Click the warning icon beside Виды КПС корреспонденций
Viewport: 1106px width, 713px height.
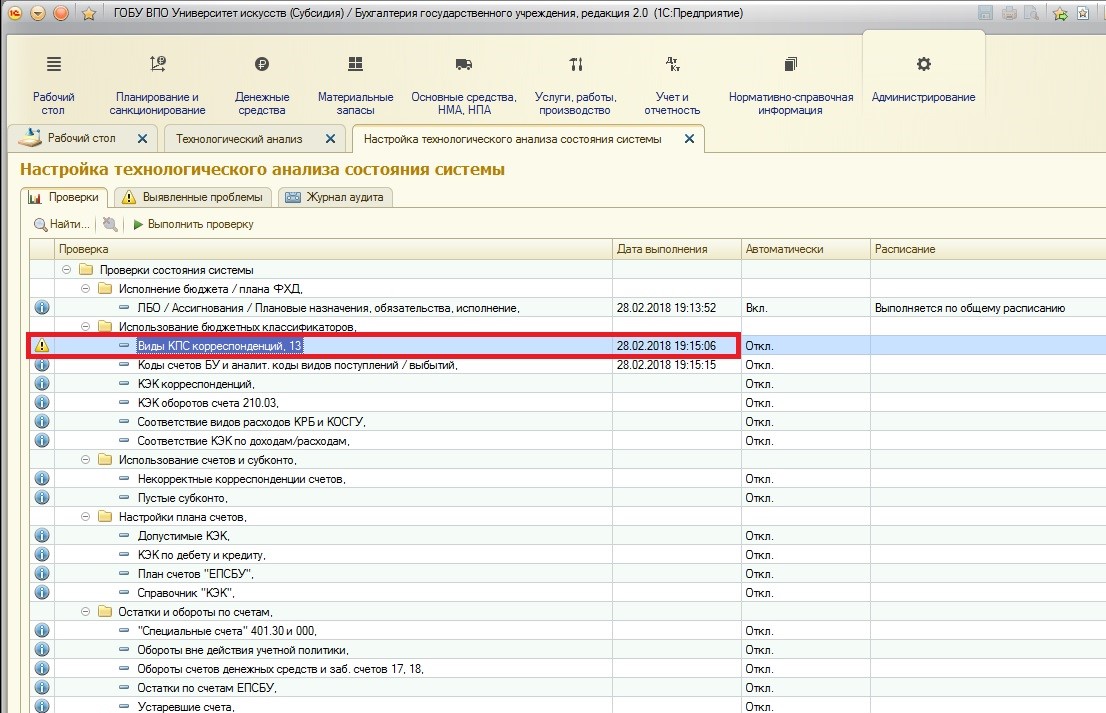[41, 345]
